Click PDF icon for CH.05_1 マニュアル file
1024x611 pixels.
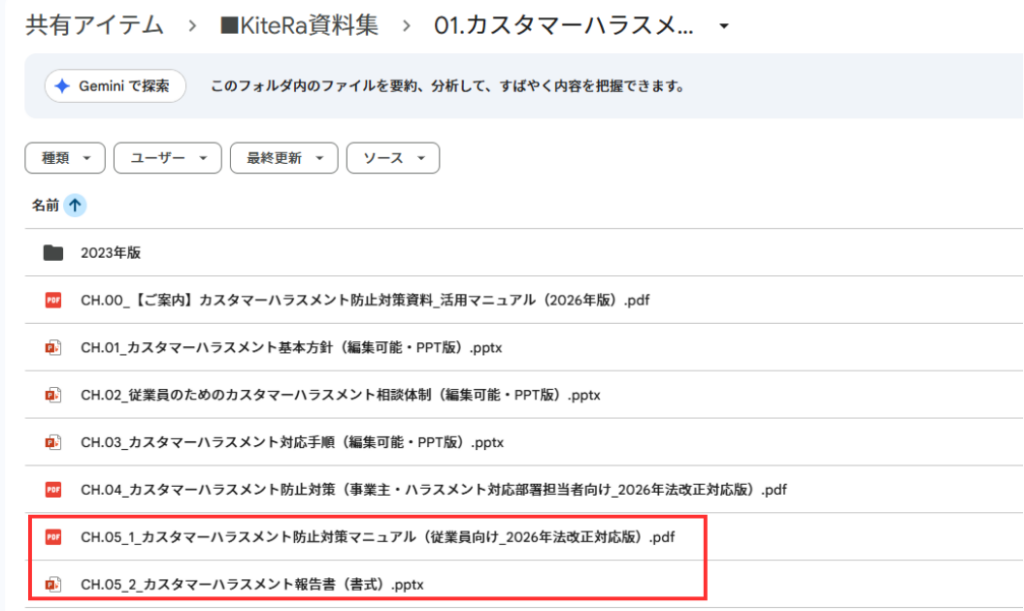[x=53, y=537]
